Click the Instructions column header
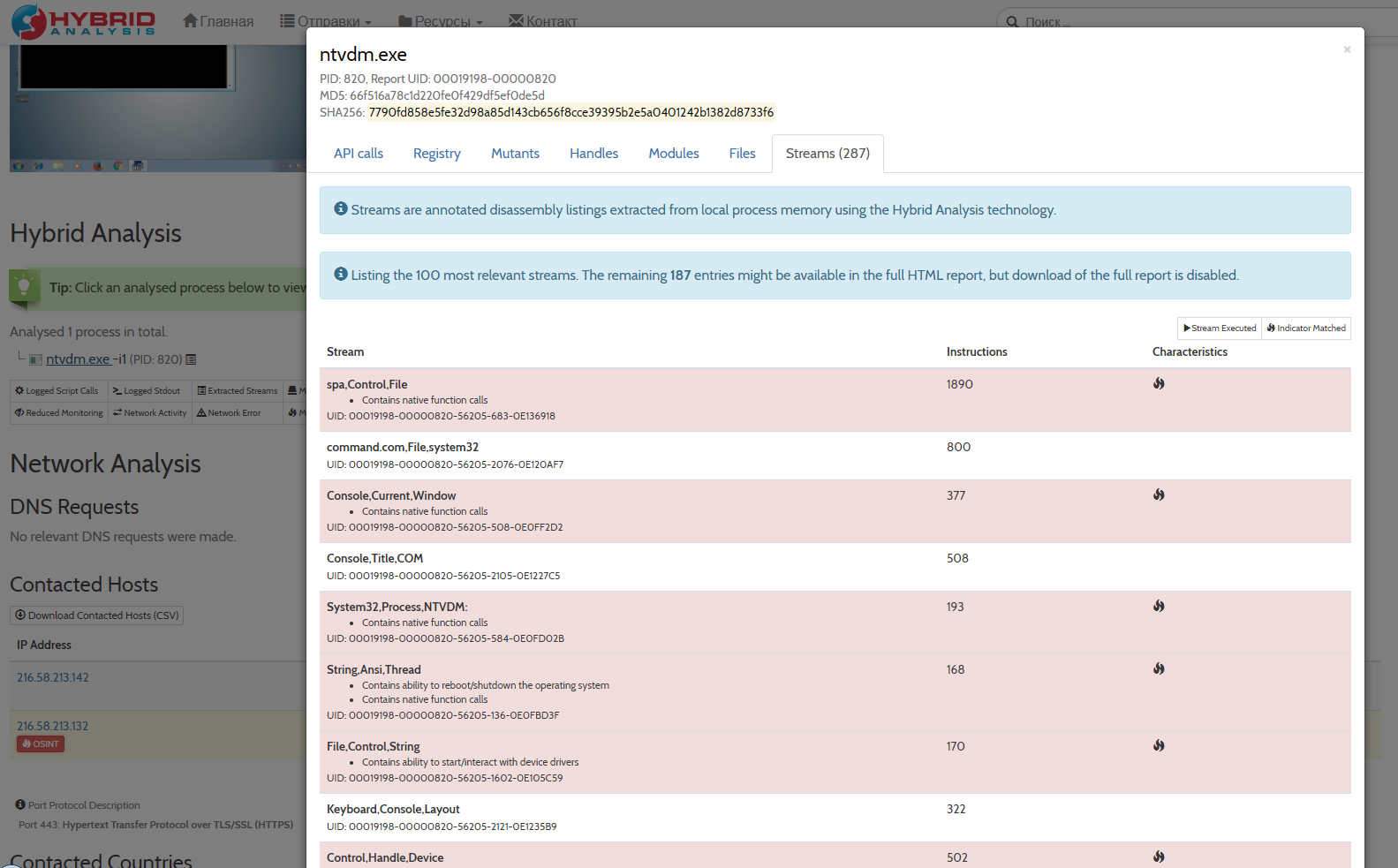1398x868 pixels. [977, 351]
